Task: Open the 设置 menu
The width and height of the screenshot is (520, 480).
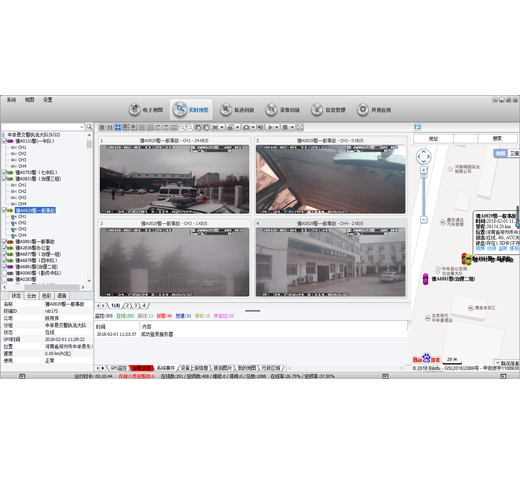Action: point(47,100)
